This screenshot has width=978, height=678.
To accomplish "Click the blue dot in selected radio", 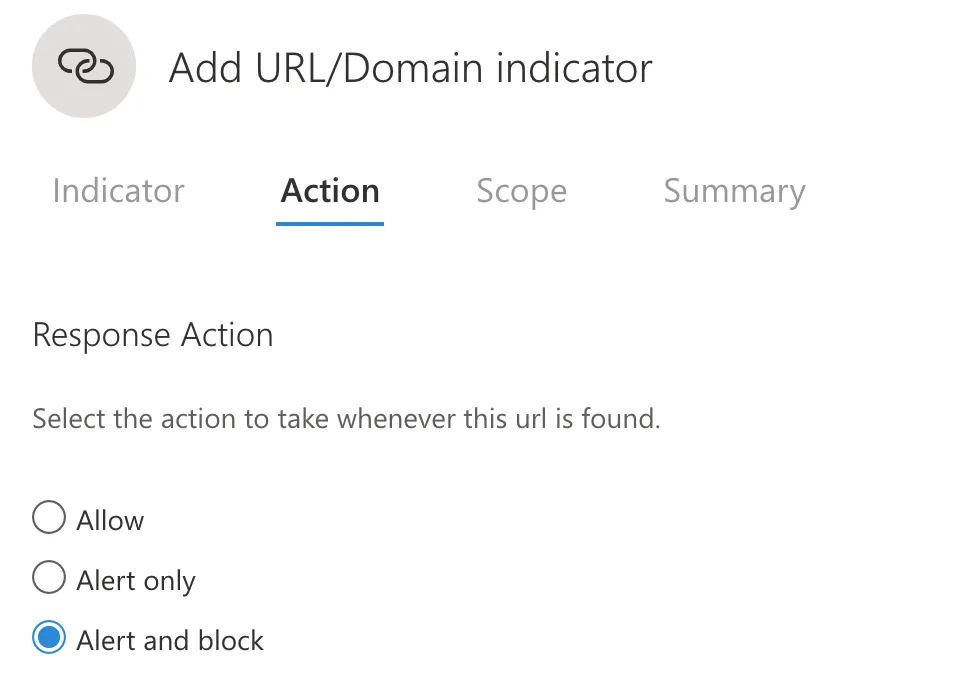I will coord(48,639).
